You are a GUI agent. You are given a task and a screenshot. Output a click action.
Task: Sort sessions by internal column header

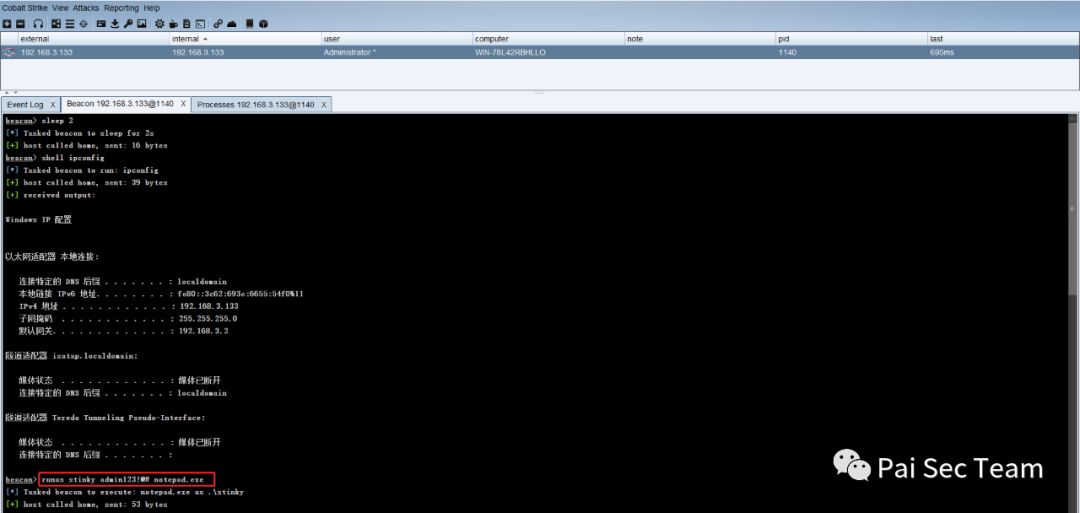pos(245,39)
